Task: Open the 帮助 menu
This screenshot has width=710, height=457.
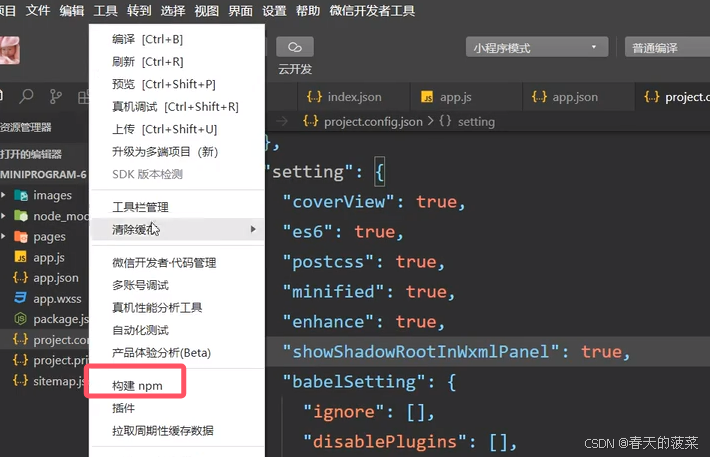Action: [308, 10]
